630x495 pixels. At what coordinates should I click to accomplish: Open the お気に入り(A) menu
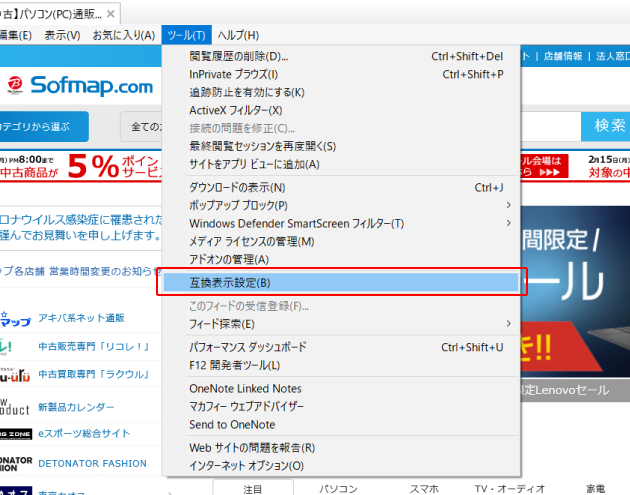(124, 35)
